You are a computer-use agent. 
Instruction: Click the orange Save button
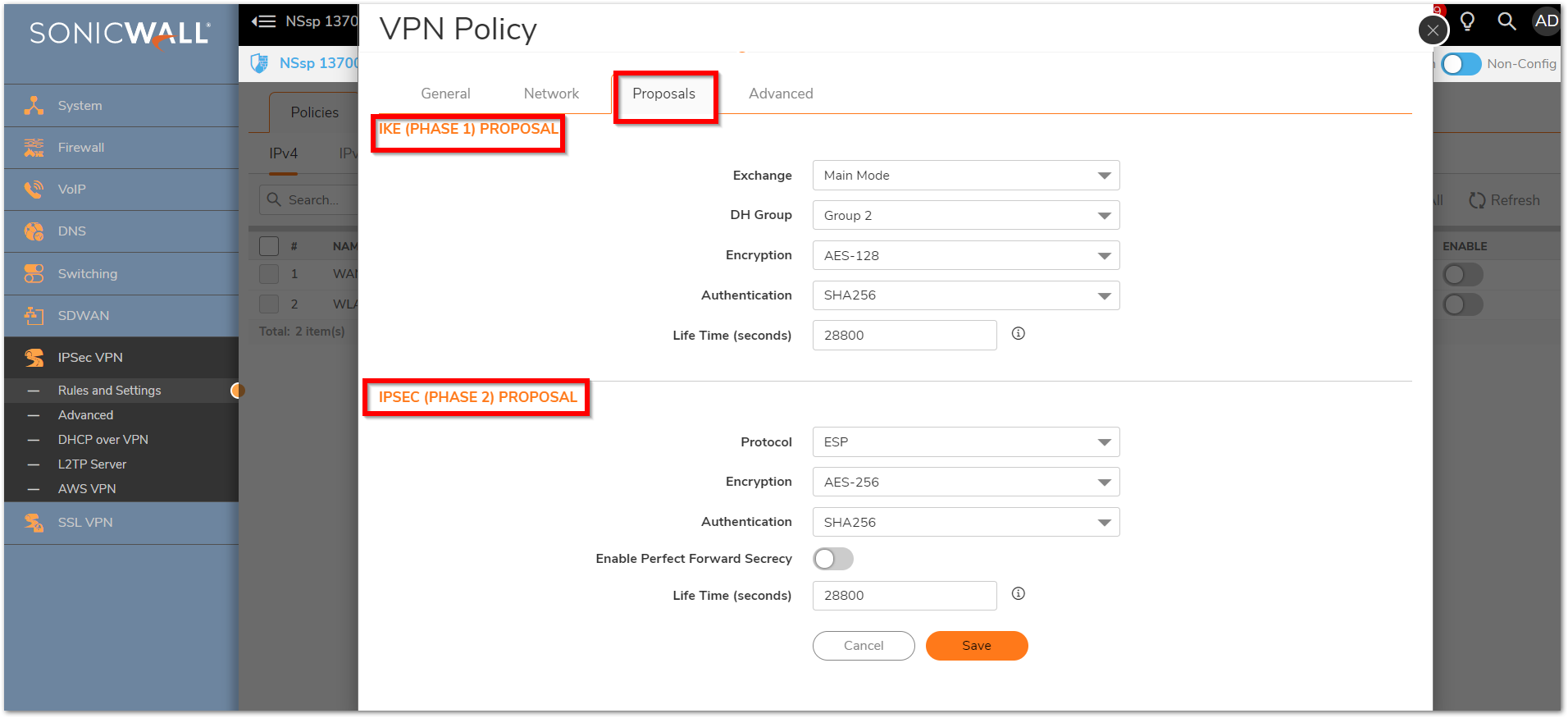point(976,646)
